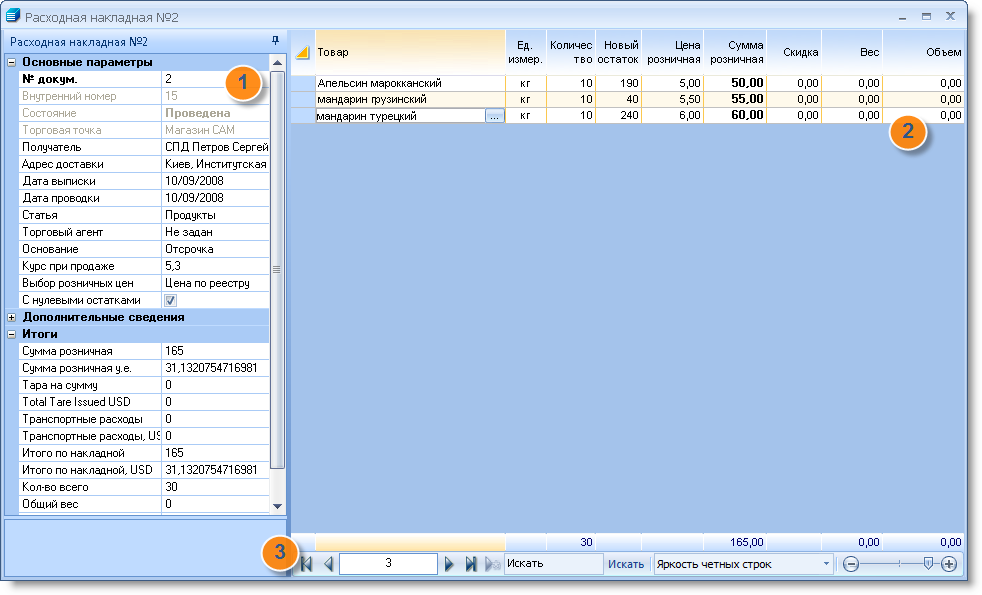Click the properties panel scroll down arrow
The image size is (982, 595).
click(x=277, y=506)
